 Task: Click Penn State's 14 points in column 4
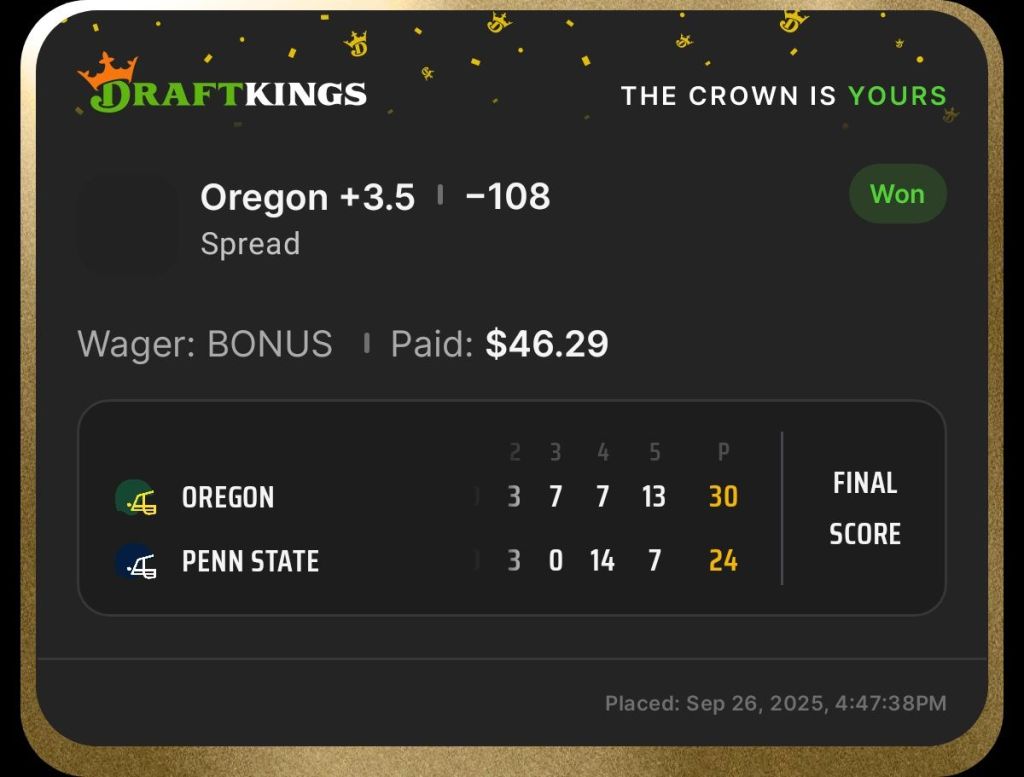(x=602, y=561)
